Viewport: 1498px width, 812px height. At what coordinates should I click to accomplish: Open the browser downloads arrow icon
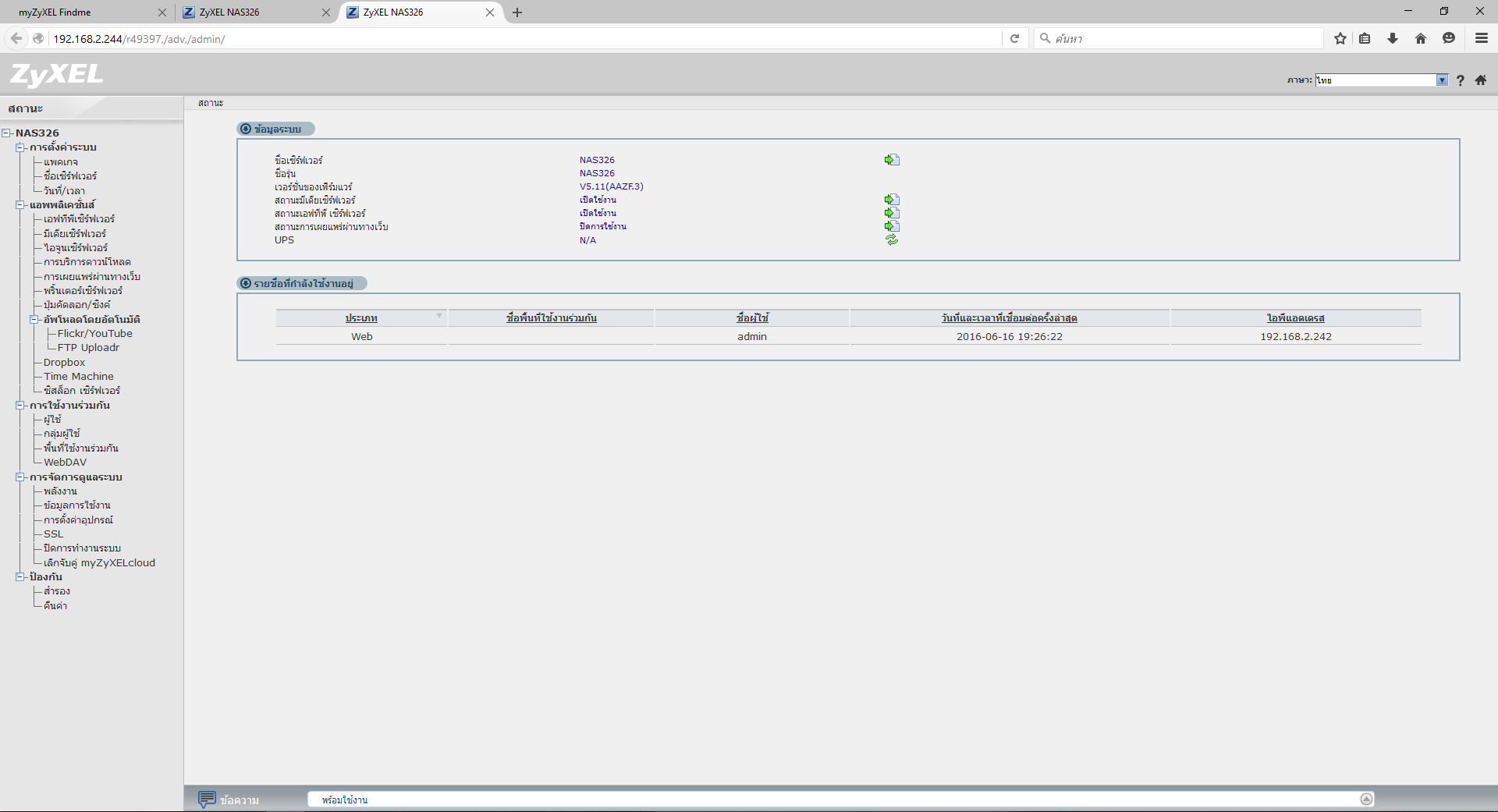1393,38
